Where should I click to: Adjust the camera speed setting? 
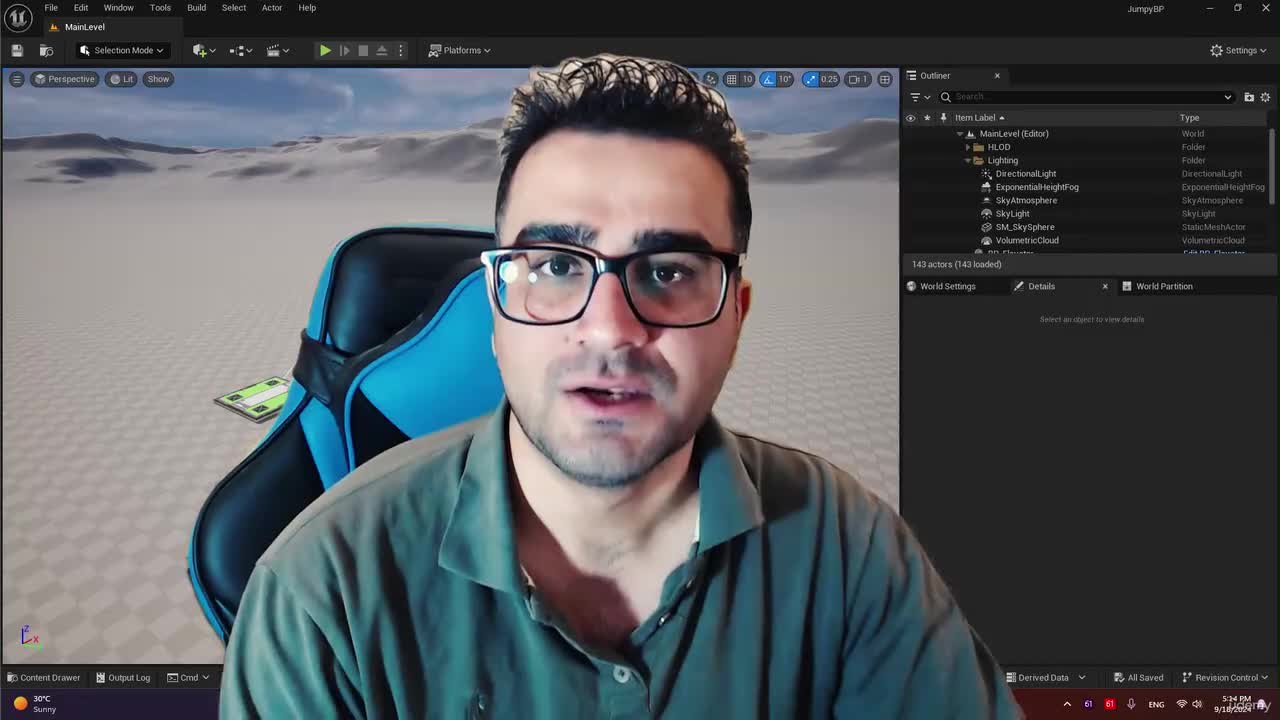[858, 79]
